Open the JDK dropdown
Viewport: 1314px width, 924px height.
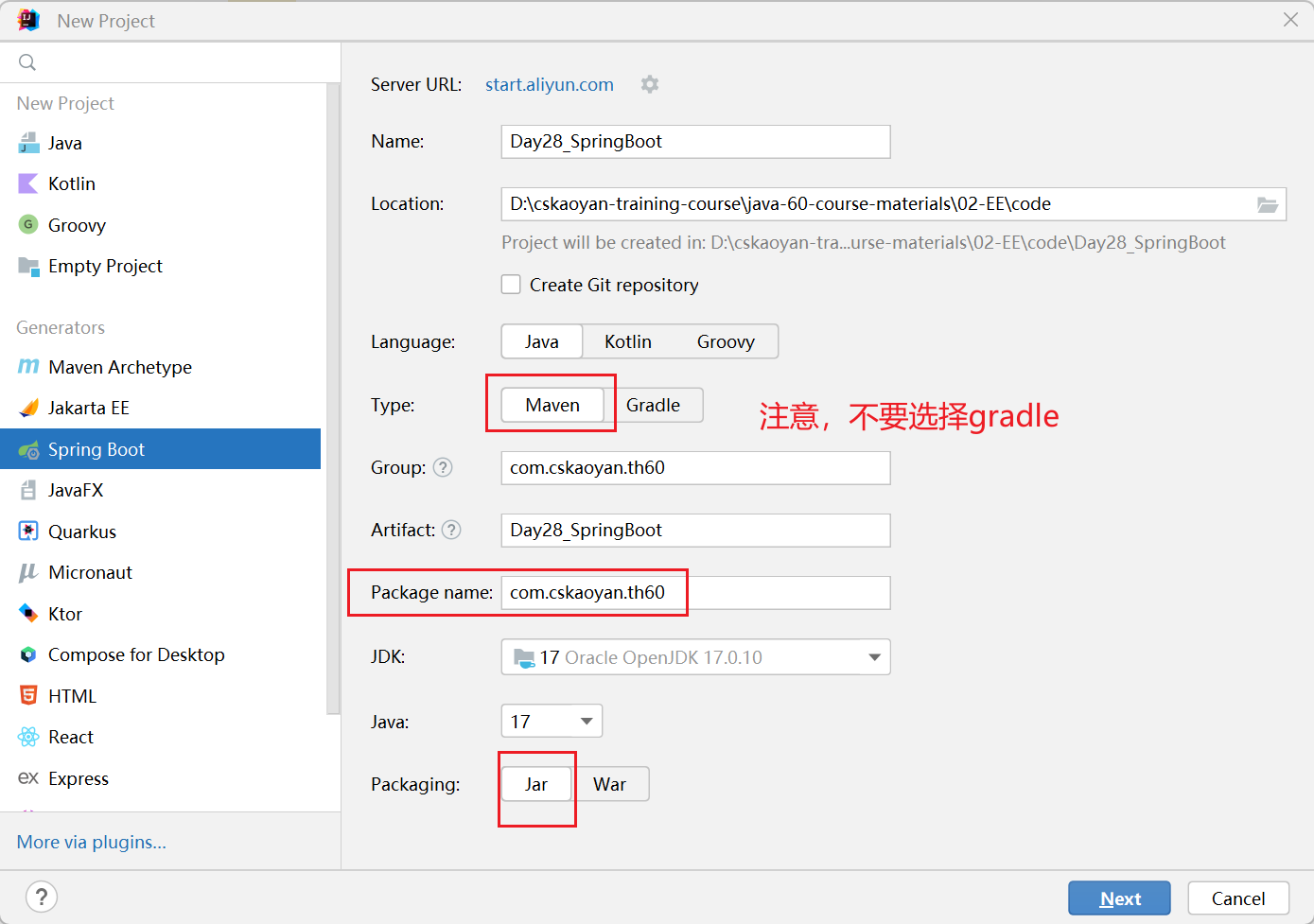point(695,657)
